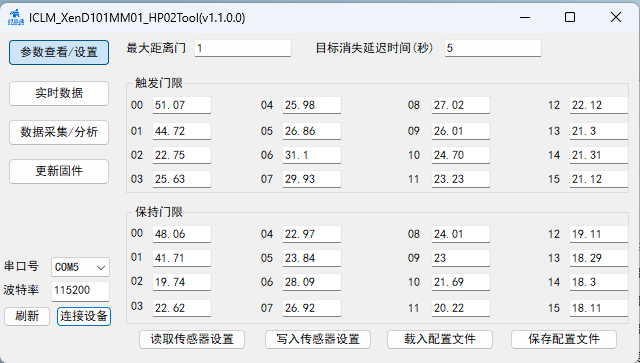Image resolution: width=640 pixels, height=363 pixels.
Task: Click 保持门限 gate 11 field 20.22
Action: click(461, 308)
